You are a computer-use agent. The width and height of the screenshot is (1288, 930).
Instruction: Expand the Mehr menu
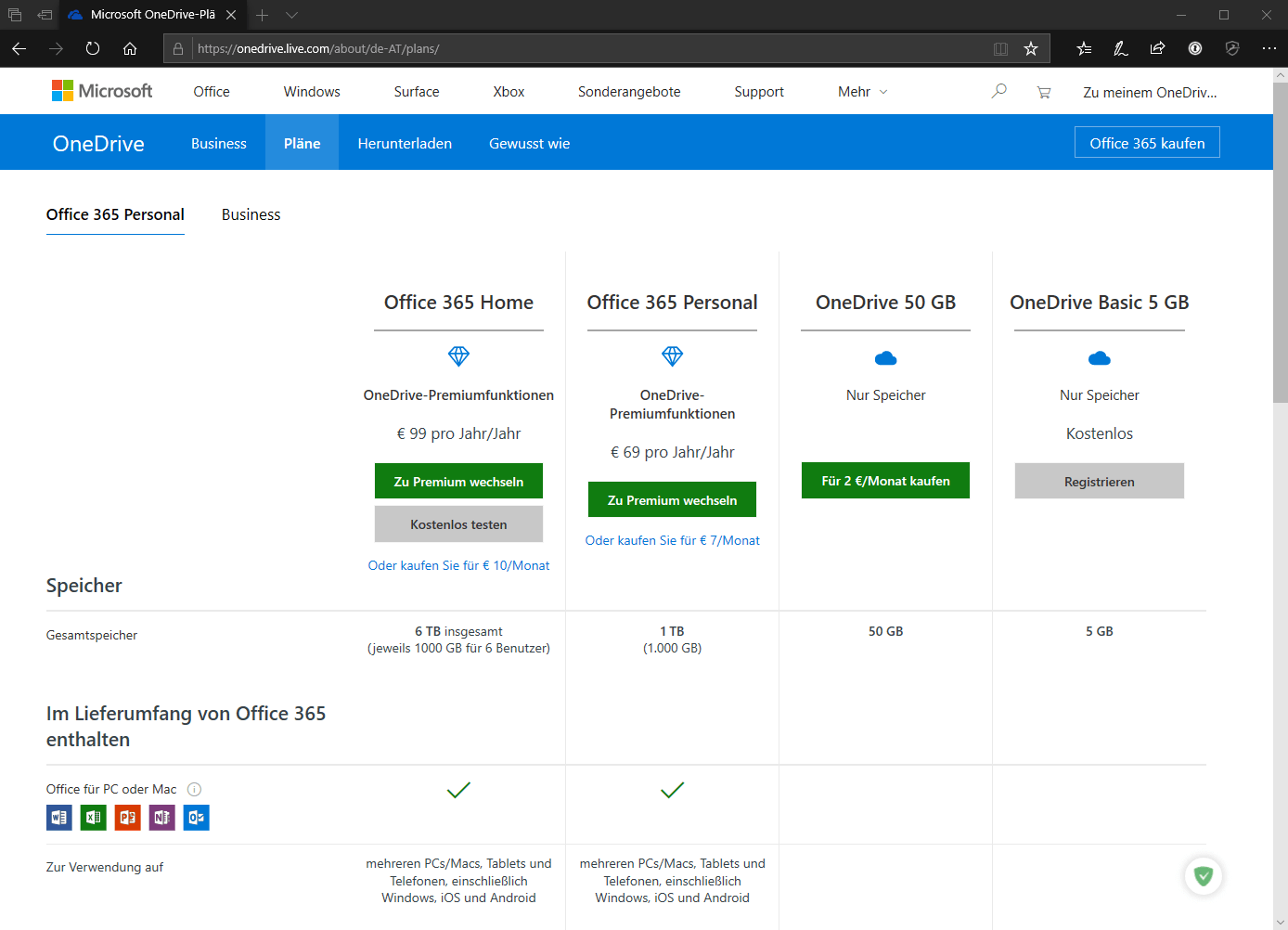coord(863,92)
